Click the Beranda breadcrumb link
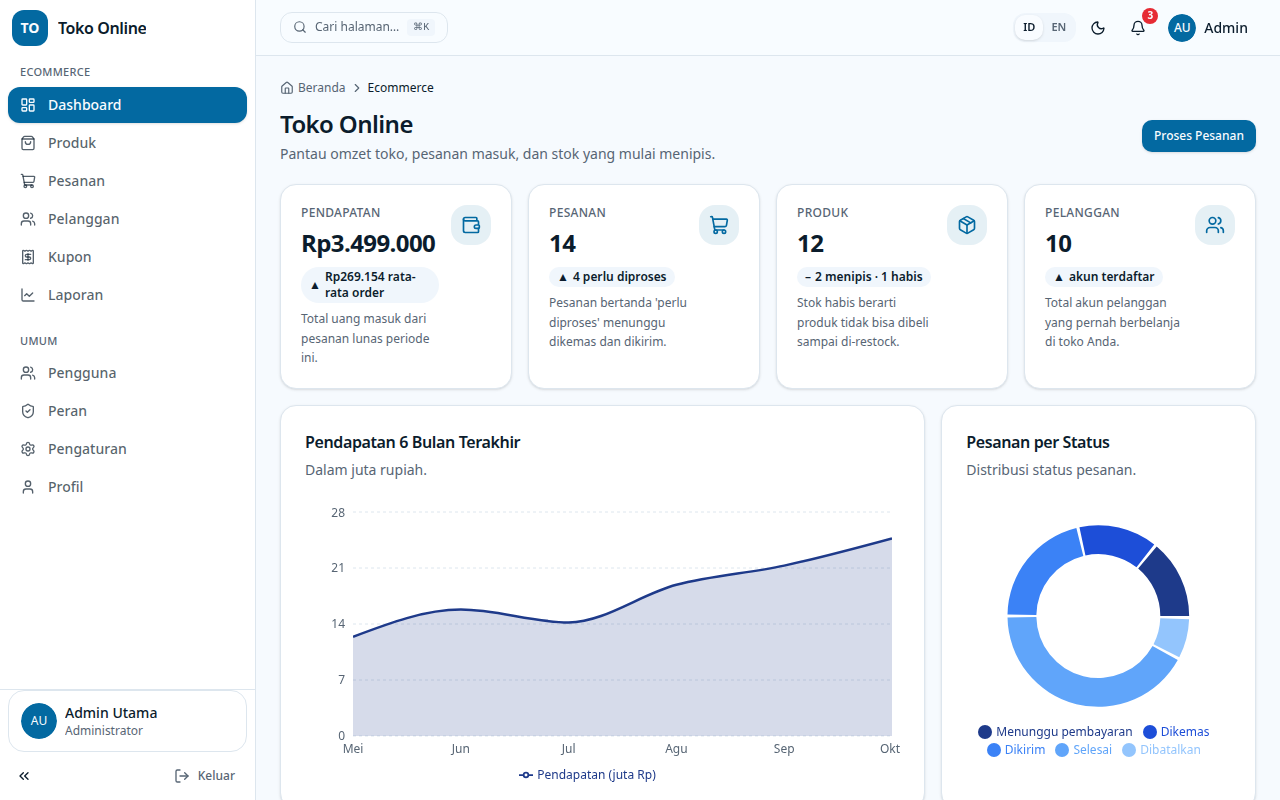The image size is (1280, 800). click(x=313, y=88)
